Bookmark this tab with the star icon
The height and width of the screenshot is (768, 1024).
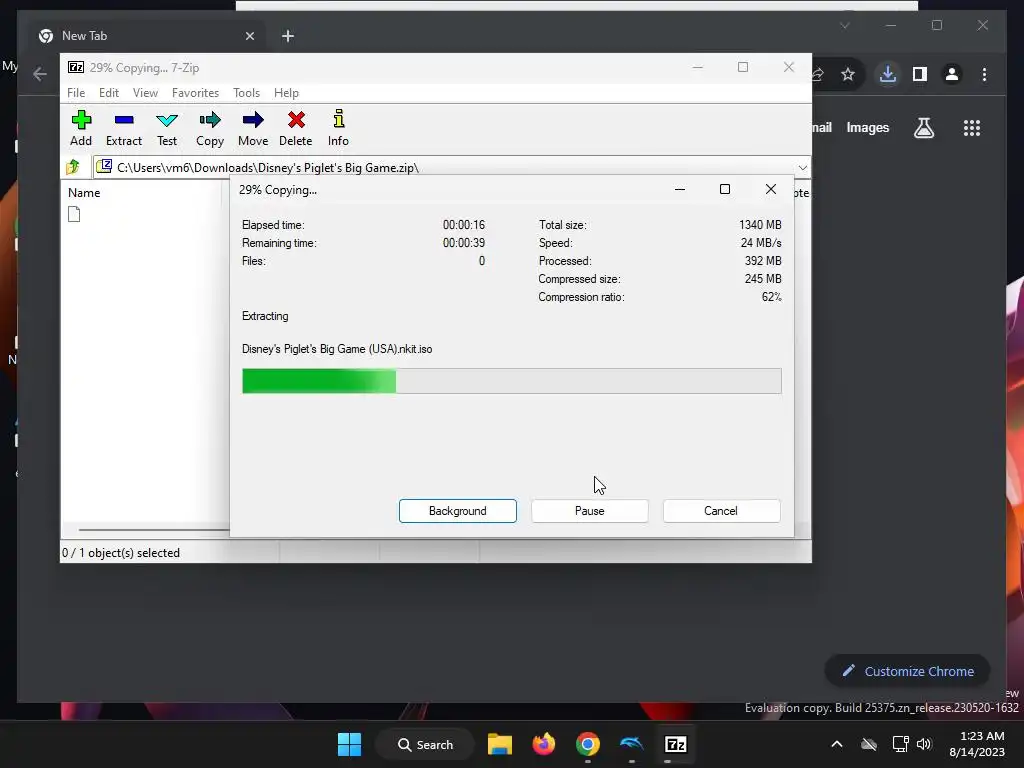pyautogui.click(x=848, y=74)
